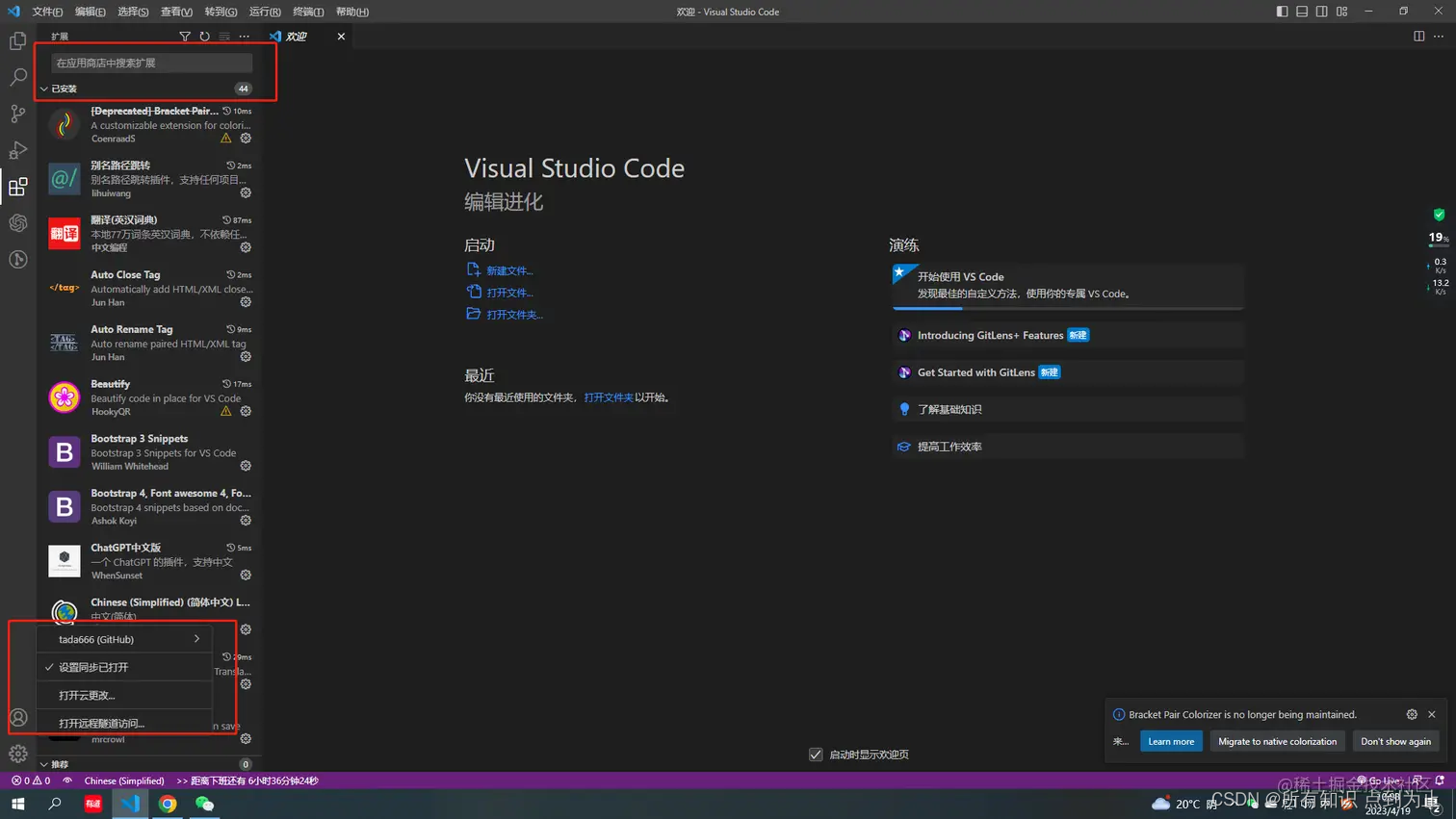
Task: Click Don't show again button
Action: [x=1395, y=741]
